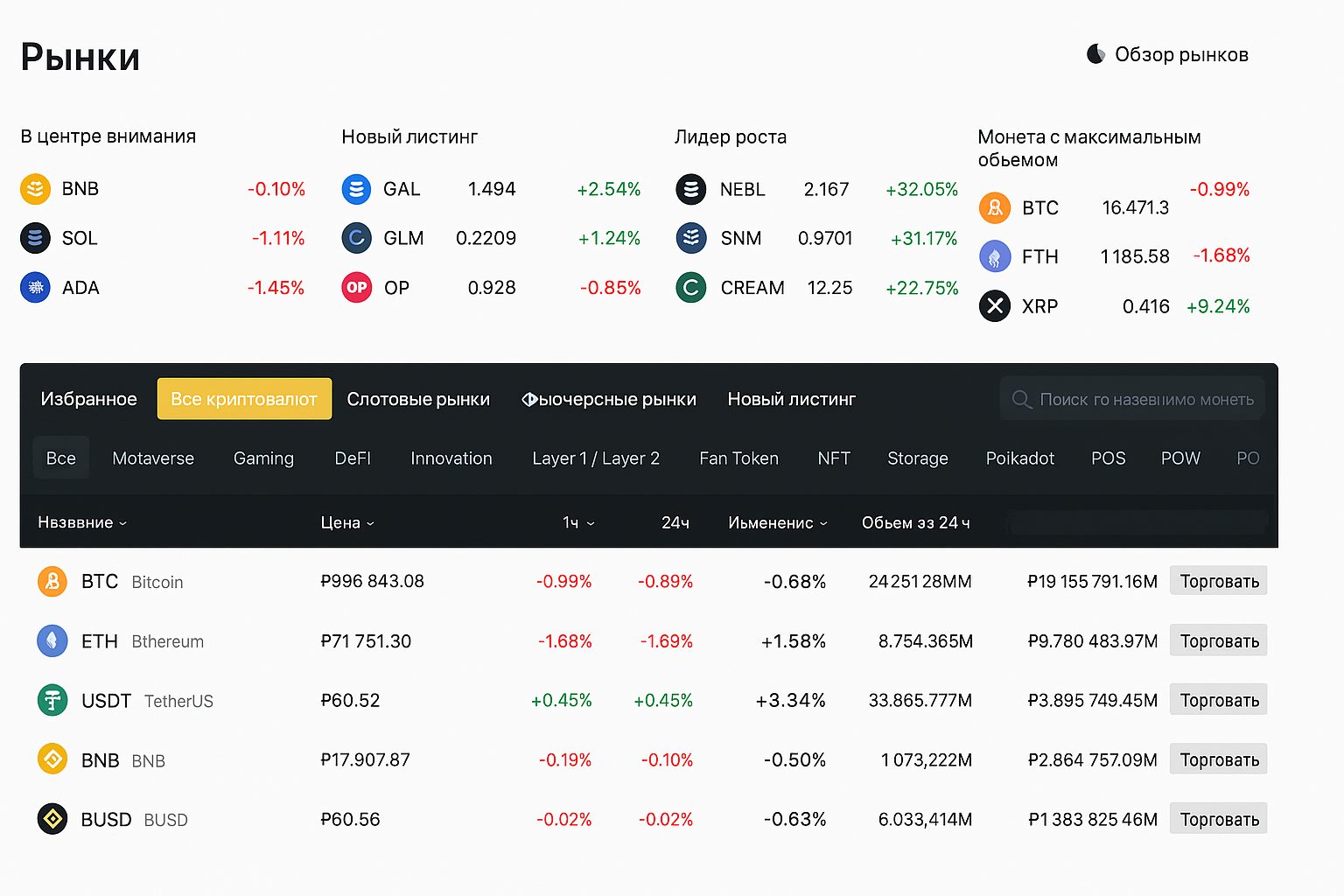The width and height of the screenshot is (1344, 896).
Task: Click the red OP coin icon
Action: pyautogui.click(x=356, y=287)
